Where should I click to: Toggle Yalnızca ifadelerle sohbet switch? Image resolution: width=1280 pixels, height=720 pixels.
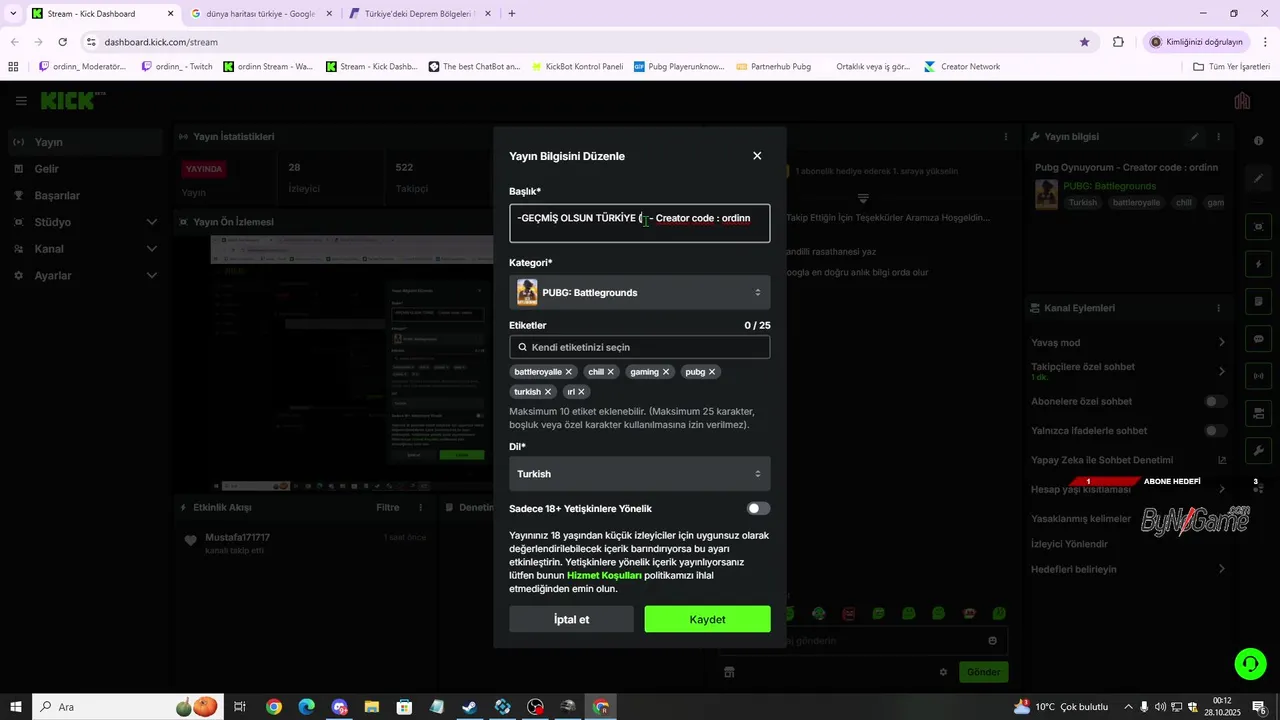(1215, 431)
